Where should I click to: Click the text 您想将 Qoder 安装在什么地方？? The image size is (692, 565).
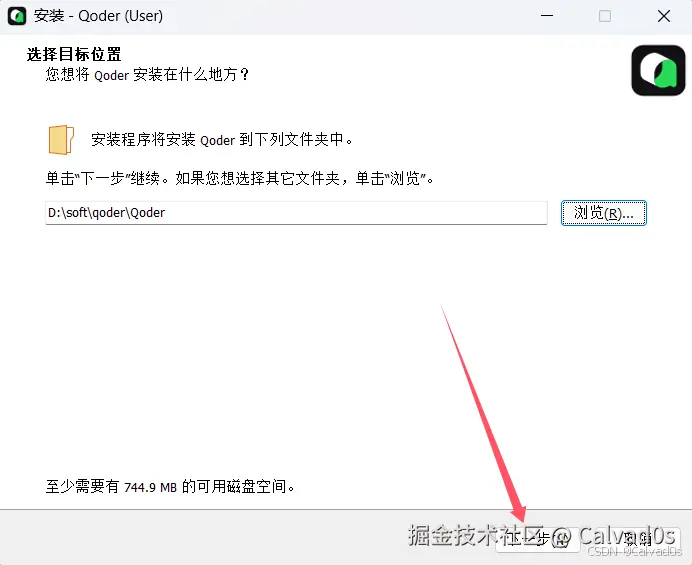[147, 74]
